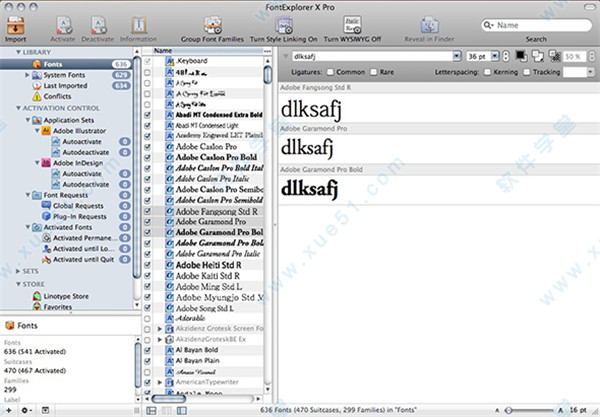Enable the Common ligatures checkbox
The height and width of the screenshot is (417, 600).
pos(331,73)
